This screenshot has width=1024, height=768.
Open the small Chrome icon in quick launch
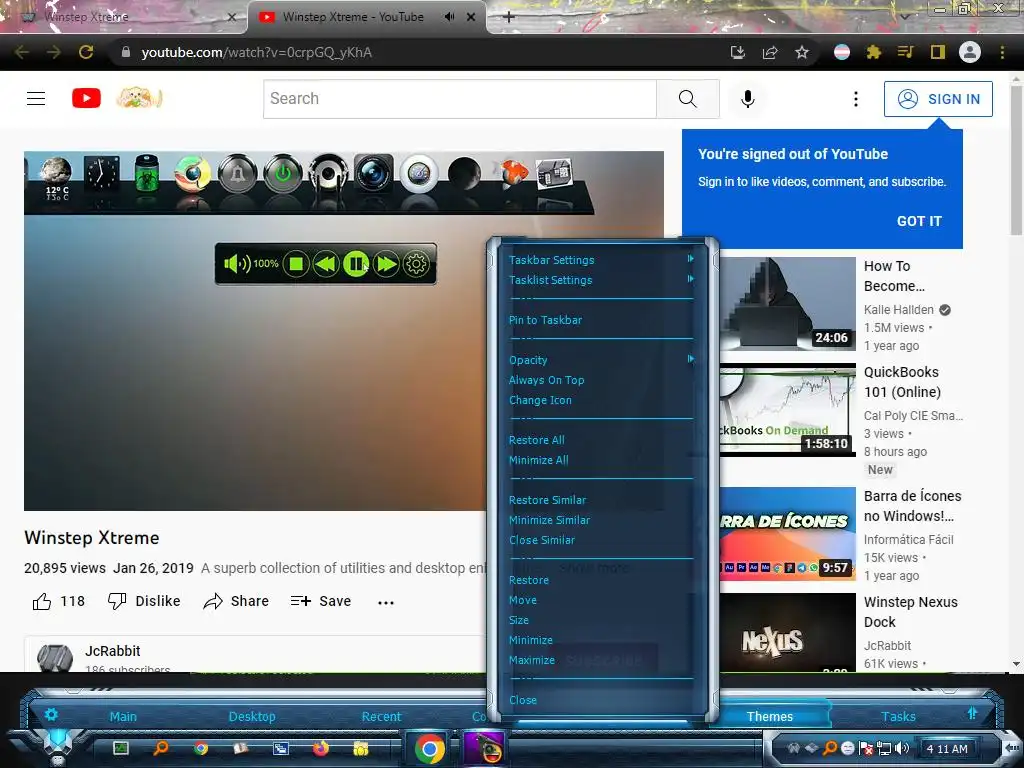(201, 748)
